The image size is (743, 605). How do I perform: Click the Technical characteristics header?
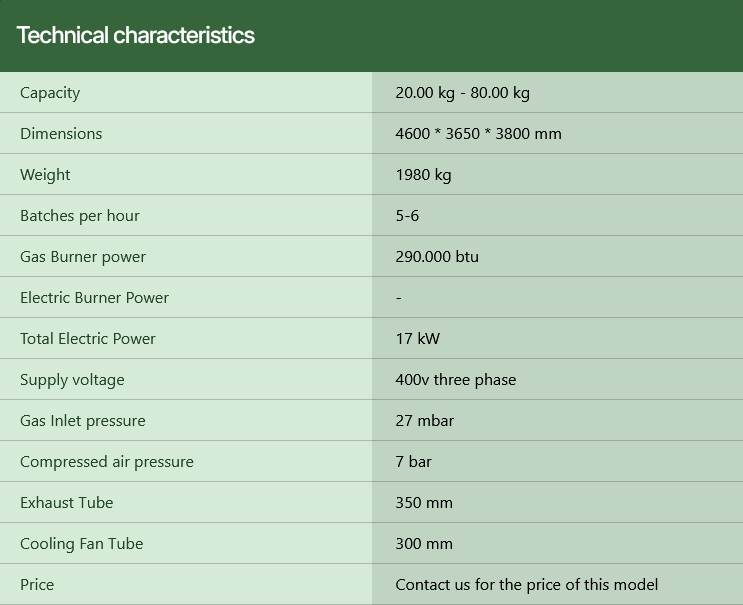pos(136,36)
